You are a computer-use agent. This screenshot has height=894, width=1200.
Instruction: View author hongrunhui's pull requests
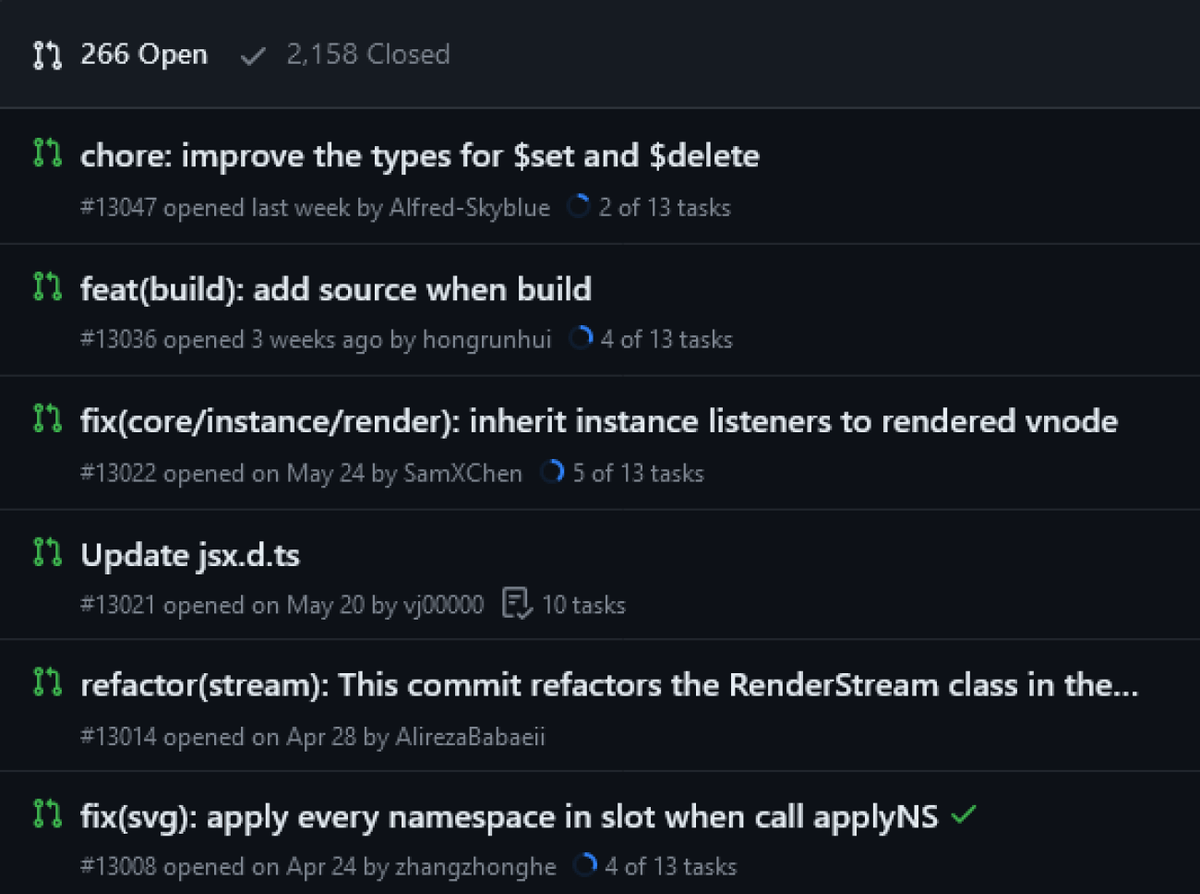(487, 340)
